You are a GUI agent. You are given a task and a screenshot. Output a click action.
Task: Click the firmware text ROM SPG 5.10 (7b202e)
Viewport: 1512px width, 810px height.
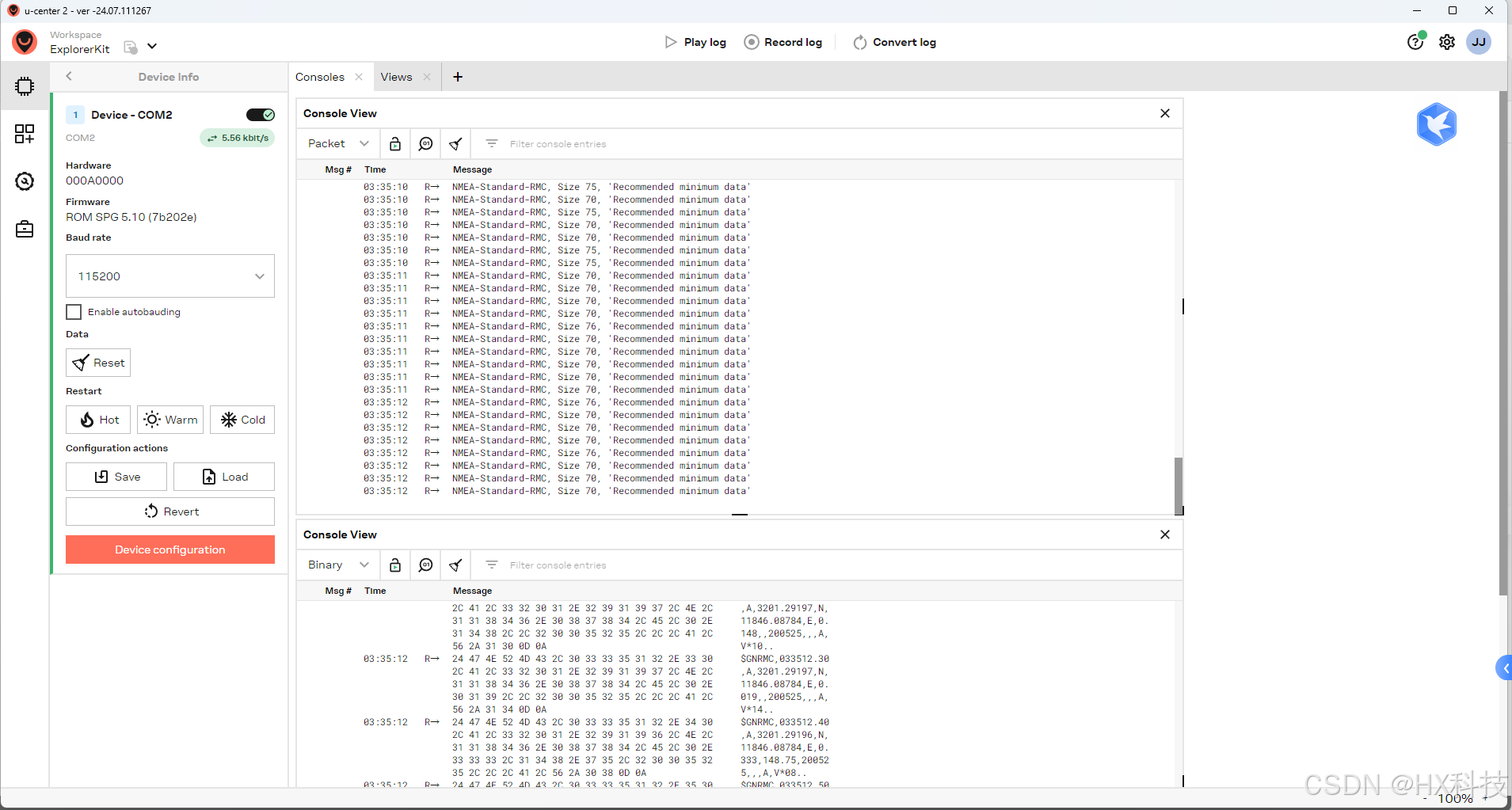tap(131, 217)
